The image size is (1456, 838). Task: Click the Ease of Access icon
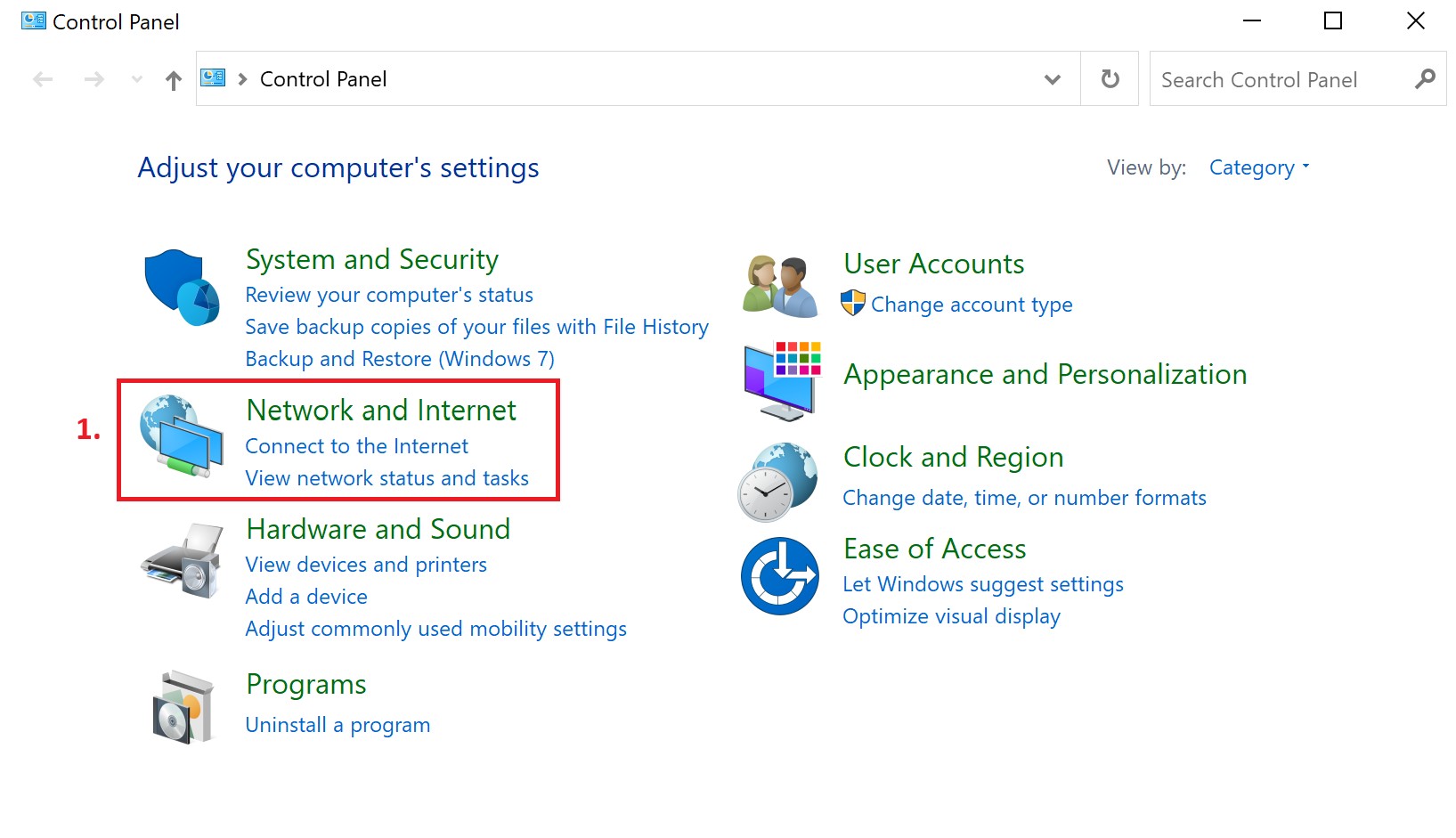tap(779, 576)
